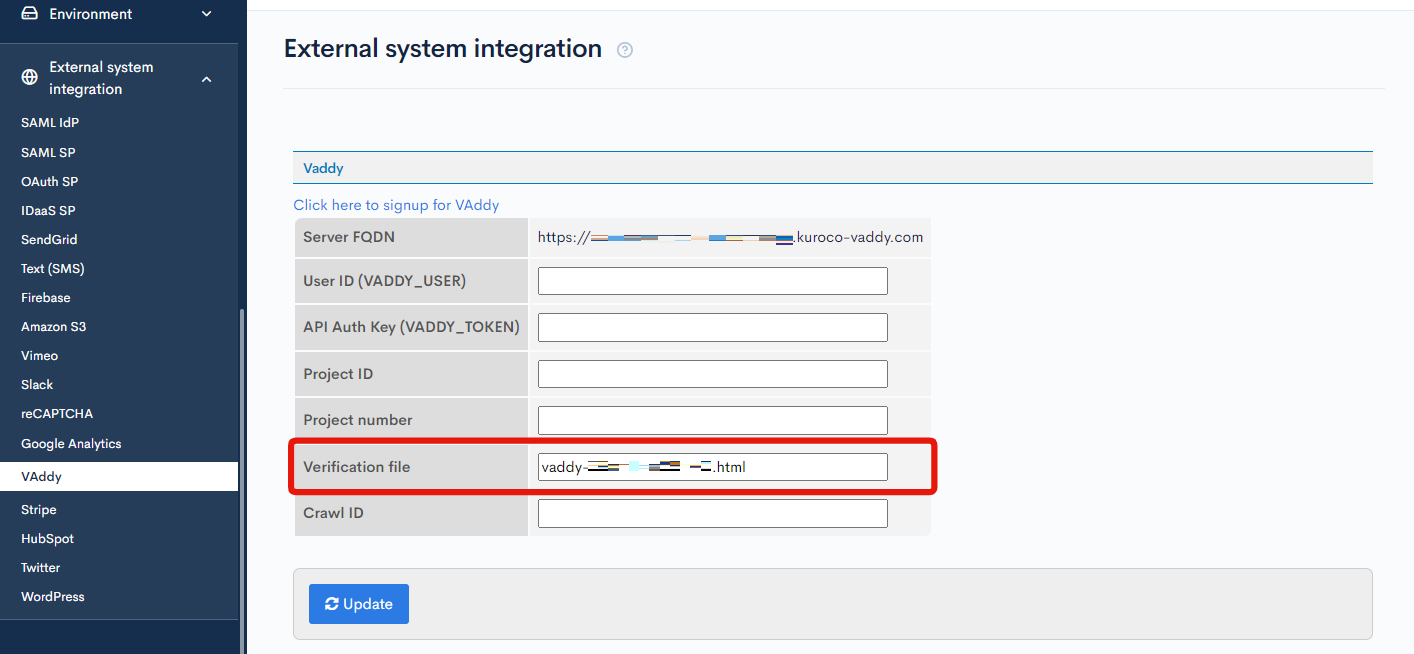The image size is (1414, 654).
Task: Go to Google Analytics integration
Action: 71,444
